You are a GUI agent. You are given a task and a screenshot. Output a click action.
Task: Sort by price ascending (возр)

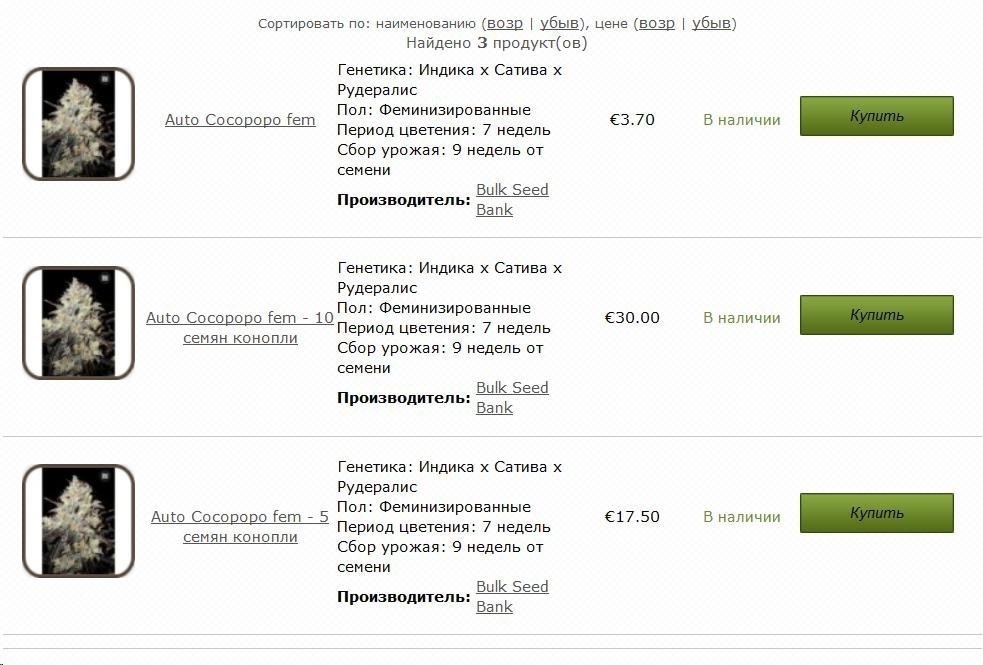[657, 23]
